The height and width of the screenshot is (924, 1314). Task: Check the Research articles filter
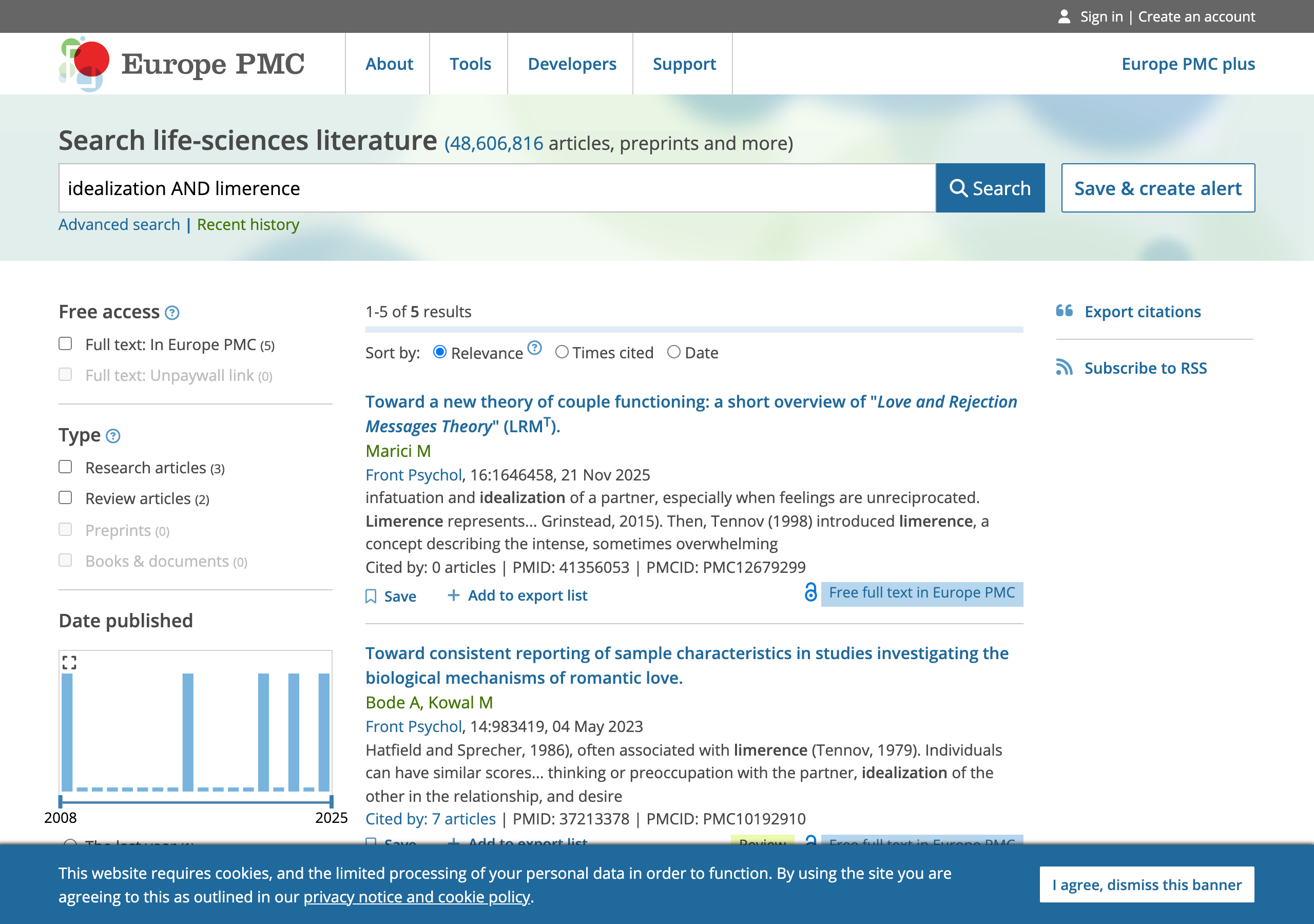coord(65,467)
